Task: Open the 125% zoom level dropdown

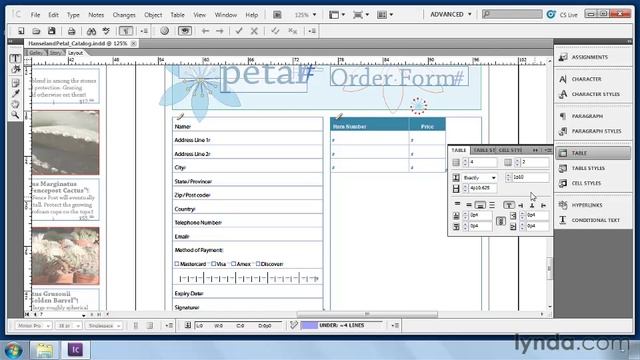Action: [x=305, y=15]
